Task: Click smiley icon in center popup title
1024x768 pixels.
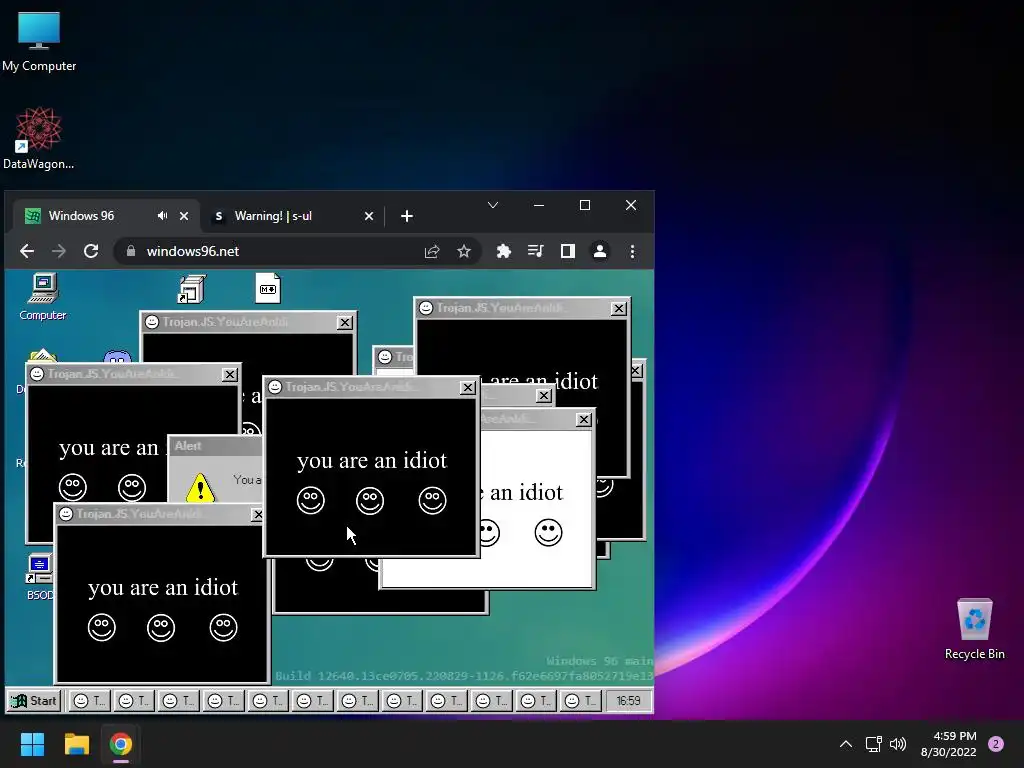Action: click(276, 387)
